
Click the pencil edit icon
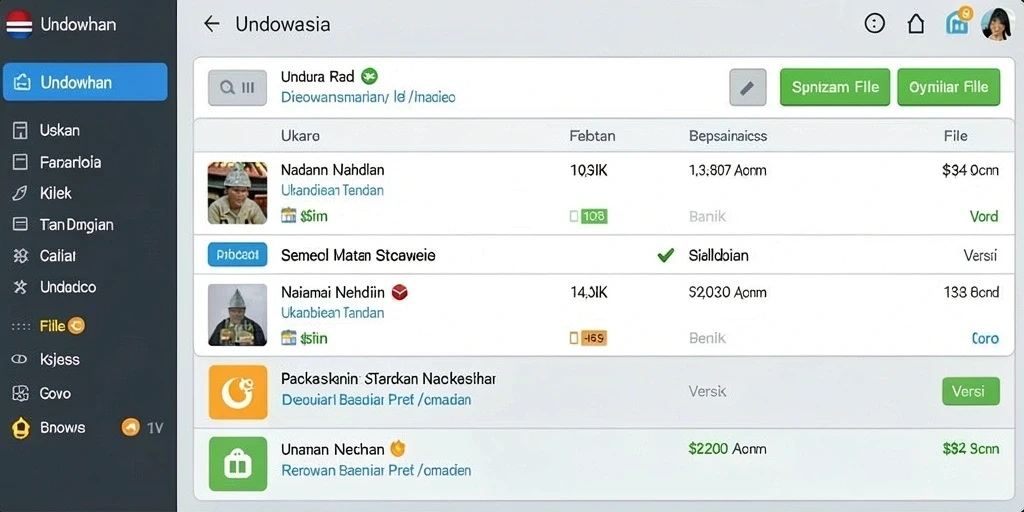click(x=748, y=88)
